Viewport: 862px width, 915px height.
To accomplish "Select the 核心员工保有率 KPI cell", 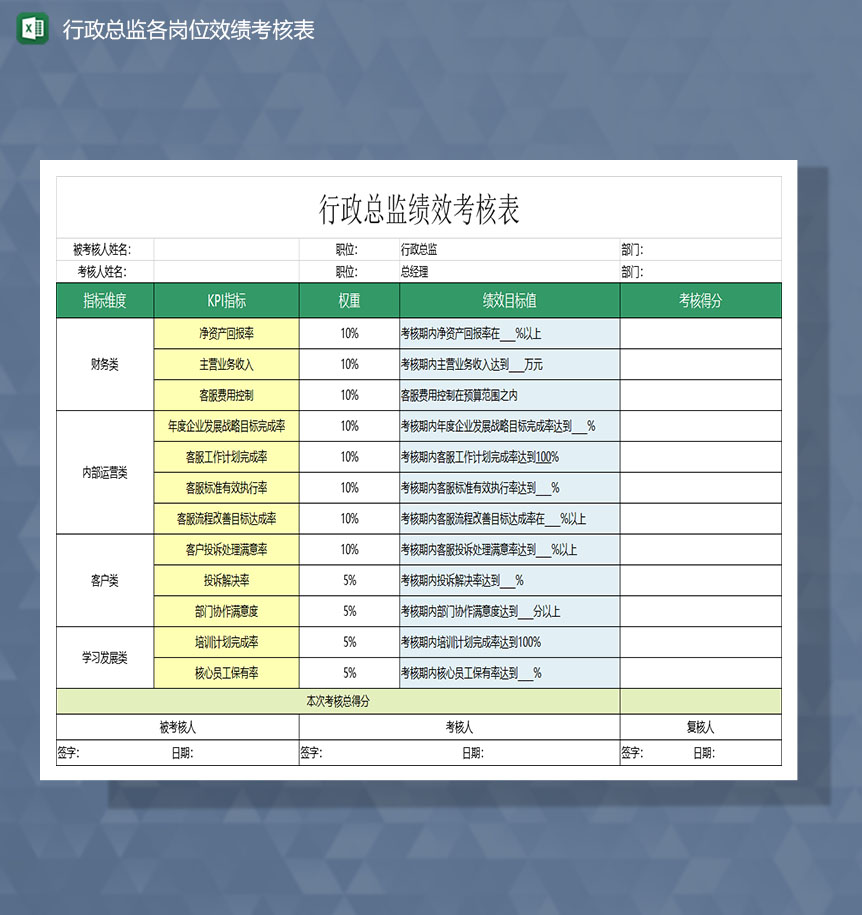I will click(225, 673).
